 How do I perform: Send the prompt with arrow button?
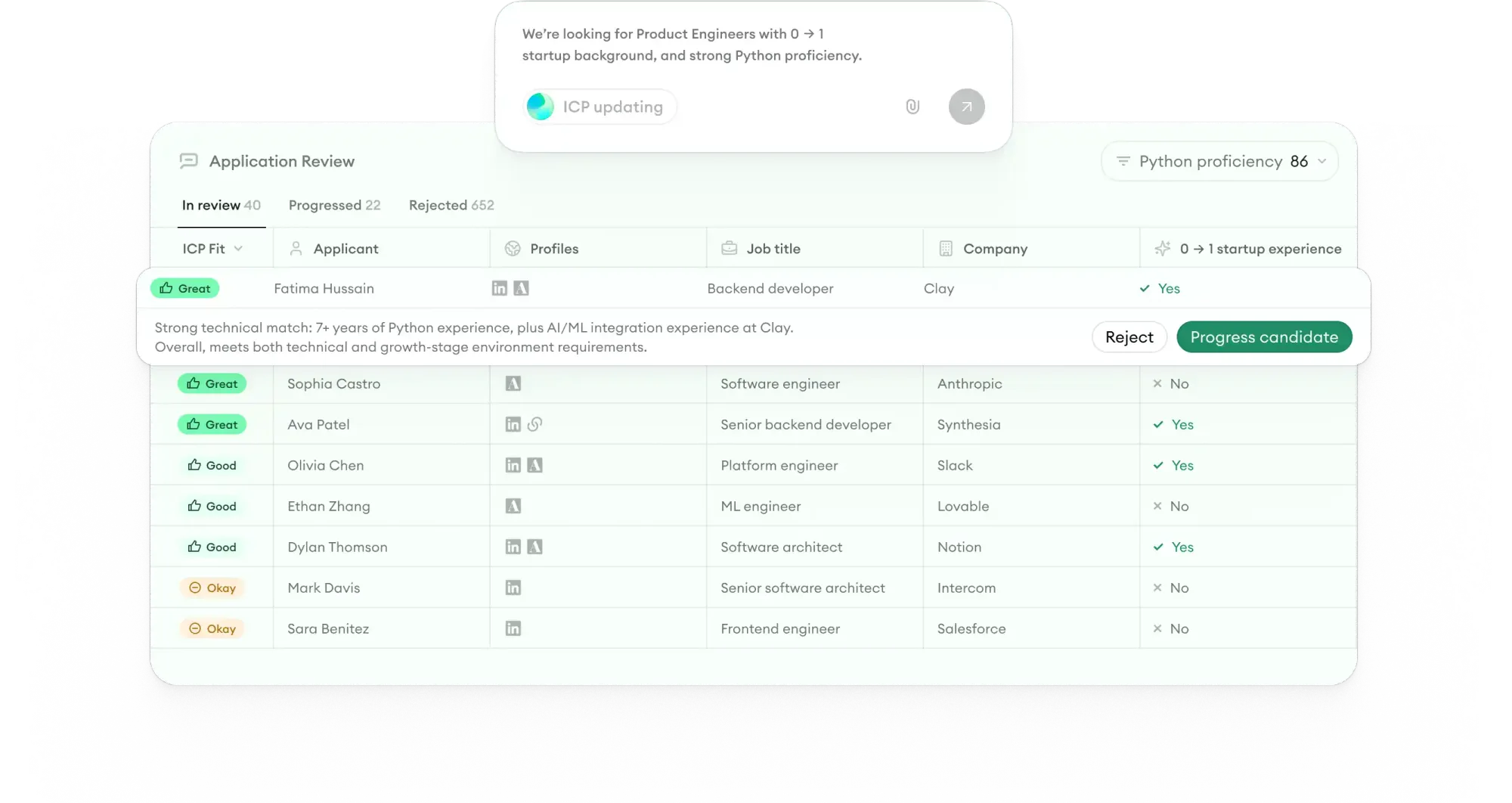click(x=966, y=107)
